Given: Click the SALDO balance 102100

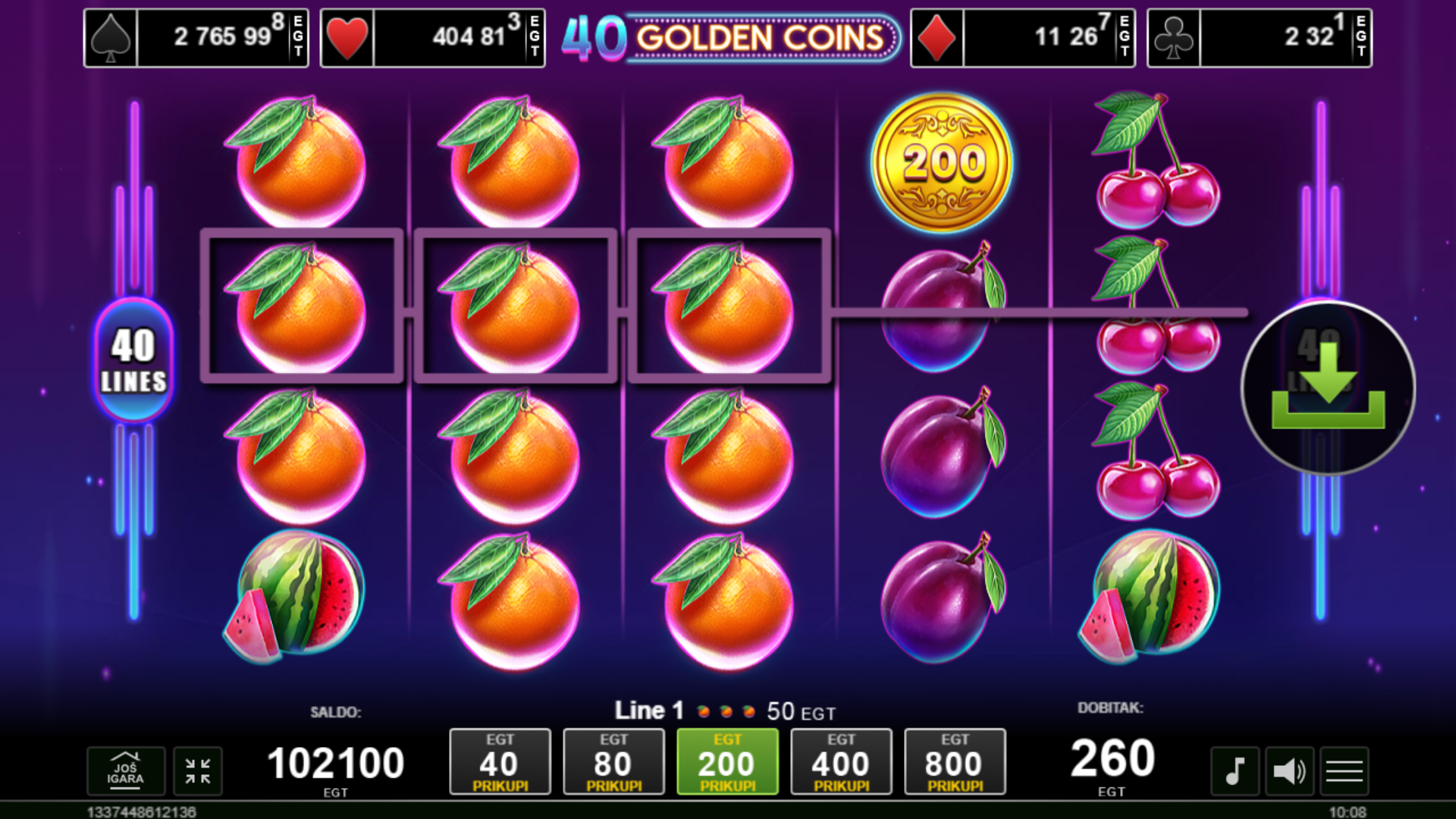Looking at the screenshot, I should coord(336,763).
